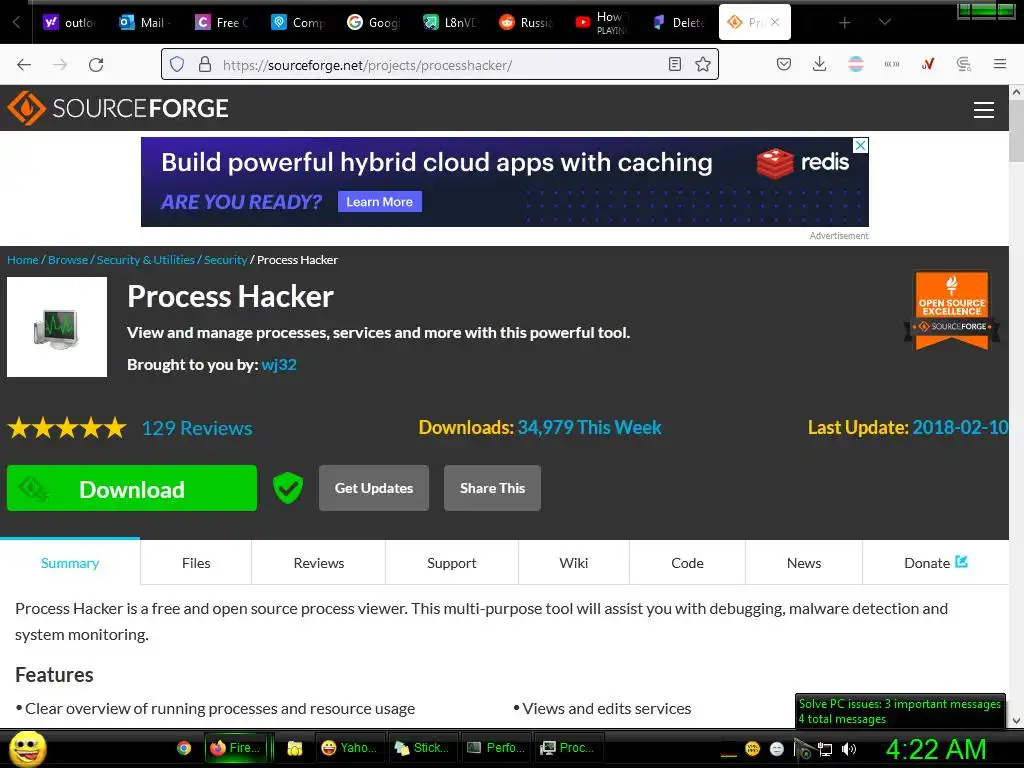Screen dimensions: 1024x768
Task: Open the 129 Reviews link
Action: pyautogui.click(x=197, y=428)
